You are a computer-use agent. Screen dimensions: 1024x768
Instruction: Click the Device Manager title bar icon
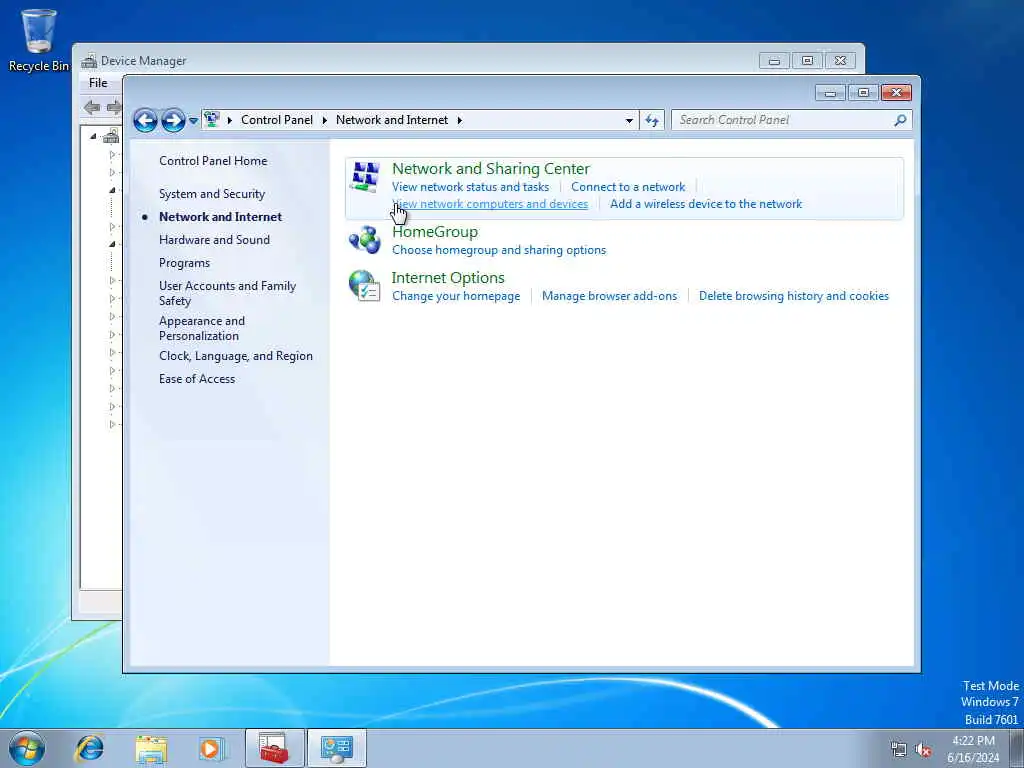point(89,61)
